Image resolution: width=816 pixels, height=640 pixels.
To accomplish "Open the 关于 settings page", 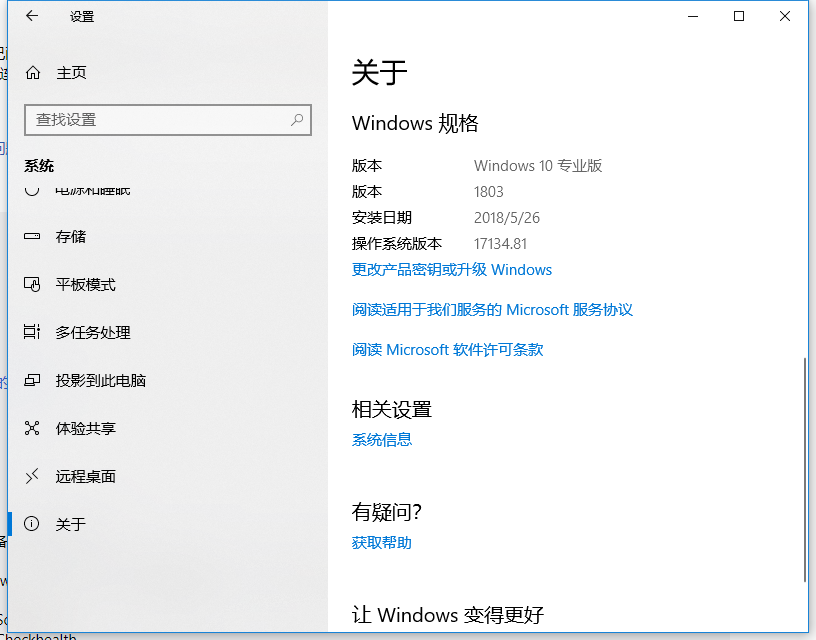I will [71, 524].
